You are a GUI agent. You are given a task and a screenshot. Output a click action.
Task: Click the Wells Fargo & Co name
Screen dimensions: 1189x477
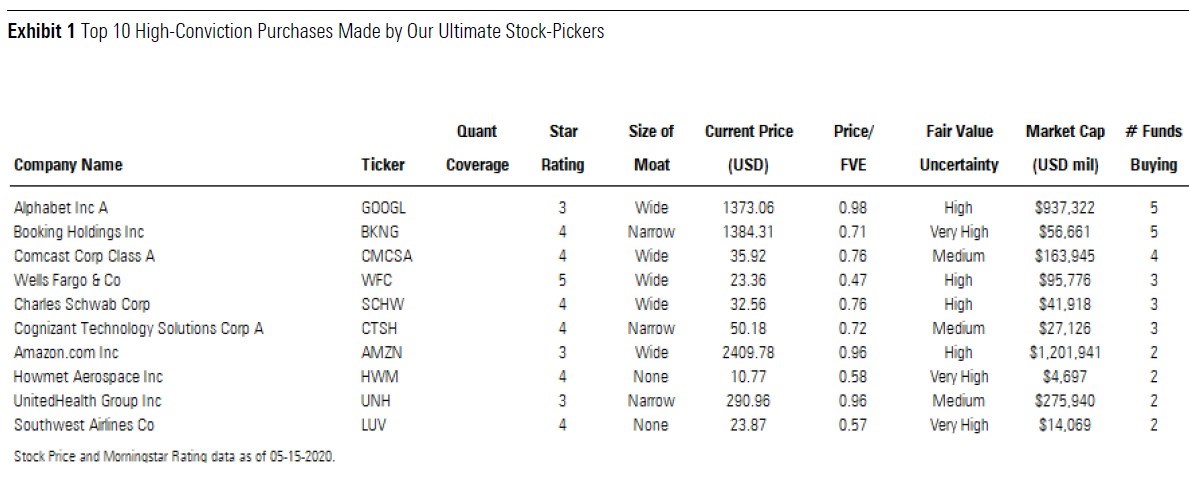pyautogui.click(x=67, y=280)
